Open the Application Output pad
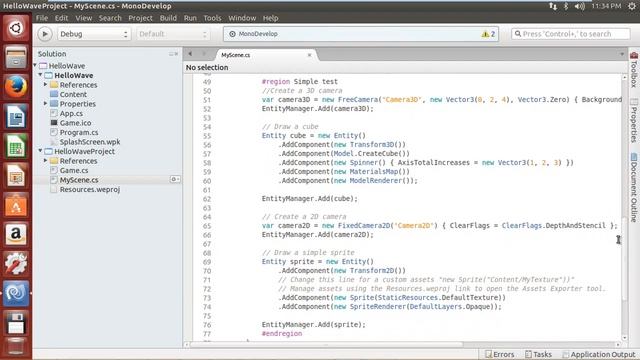This screenshot has width=640, height=360. click(x=599, y=354)
